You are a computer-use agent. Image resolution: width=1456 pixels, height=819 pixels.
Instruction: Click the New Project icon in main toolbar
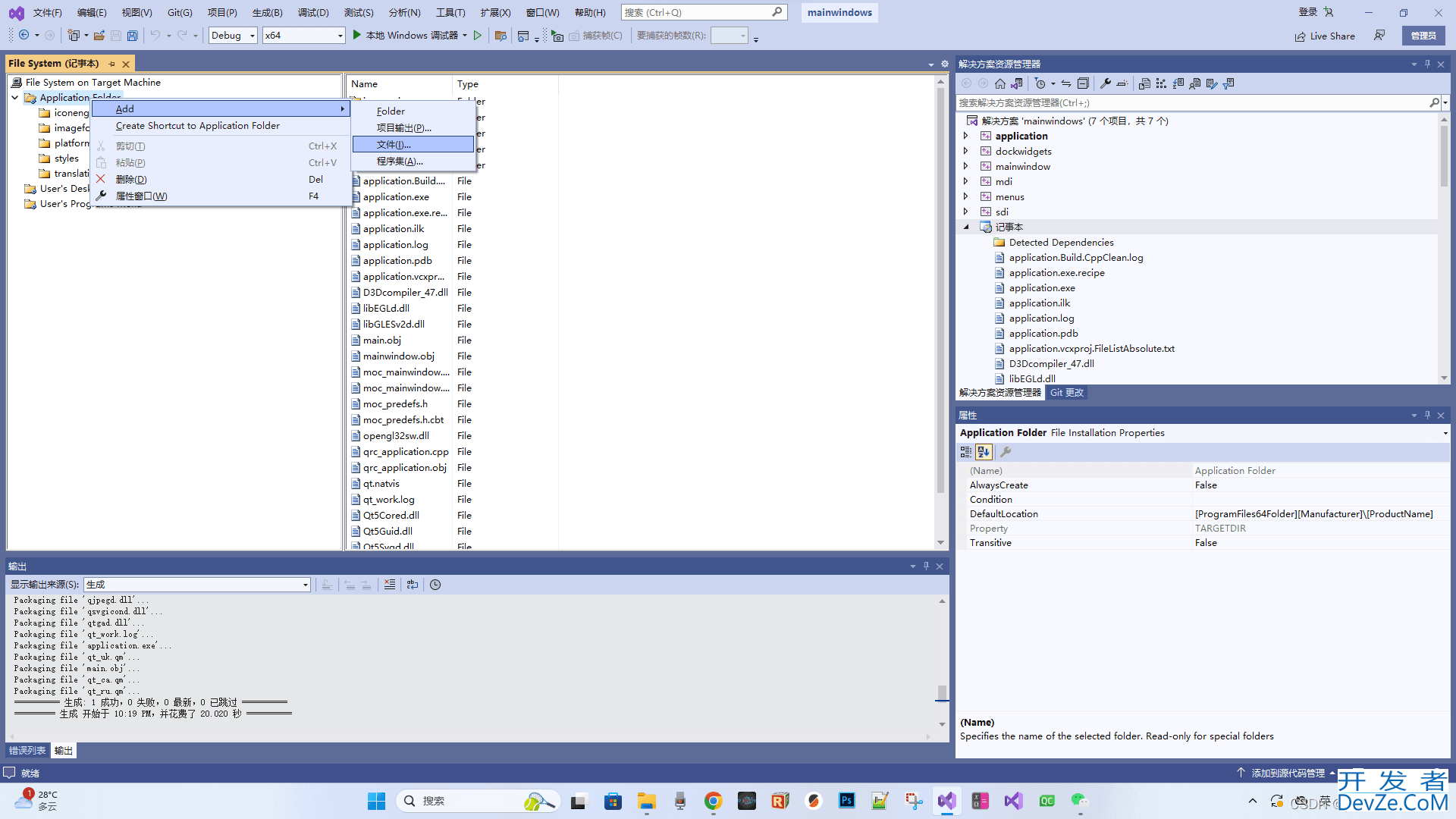coord(74,36)
